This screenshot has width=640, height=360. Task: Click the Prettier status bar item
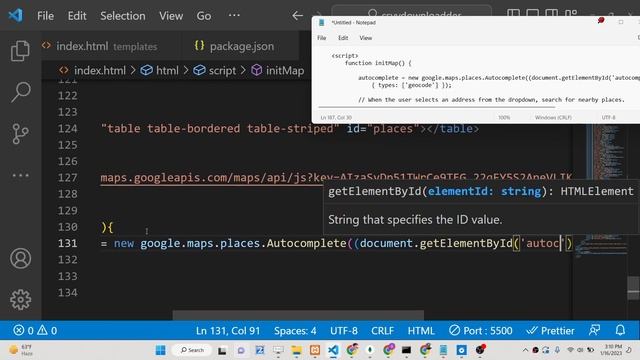tap(550, 331)
